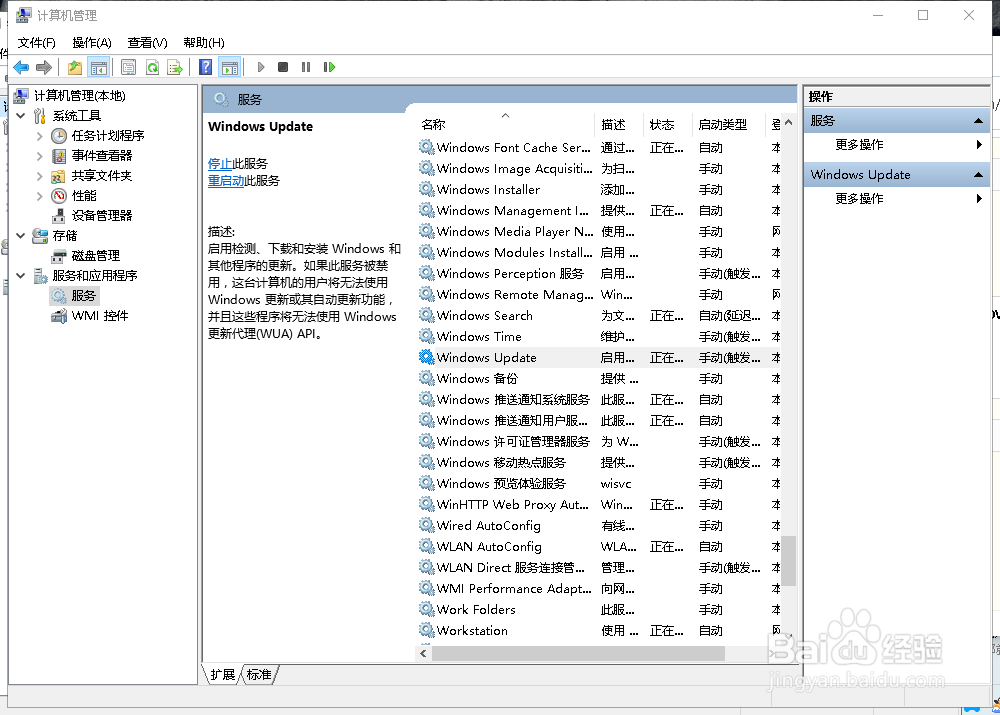The image size is (1000, 715).
Task: Sort services by 启动类型 column header
Action: tap(728, 124)
